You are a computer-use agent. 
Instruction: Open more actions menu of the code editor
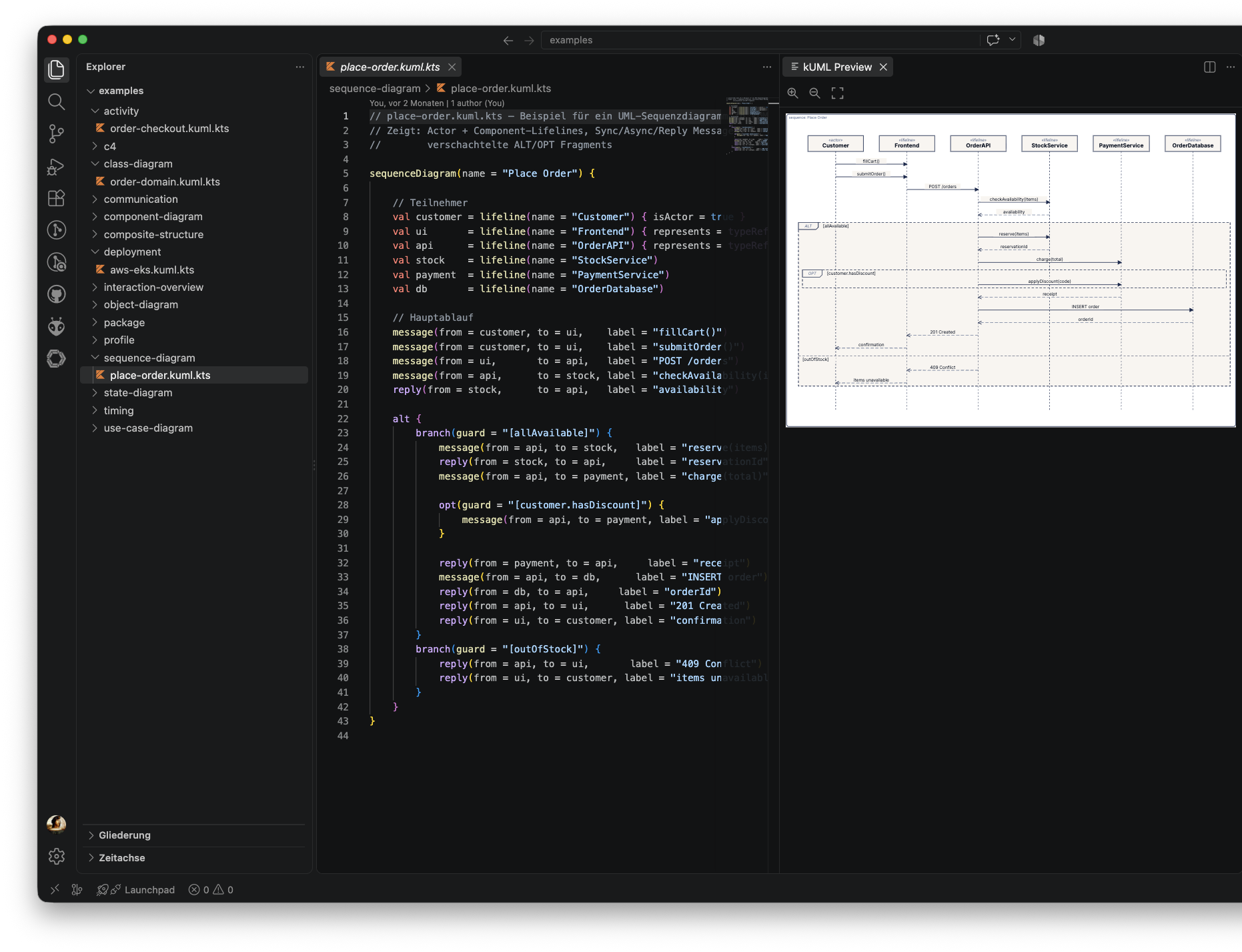click(767, 67)
